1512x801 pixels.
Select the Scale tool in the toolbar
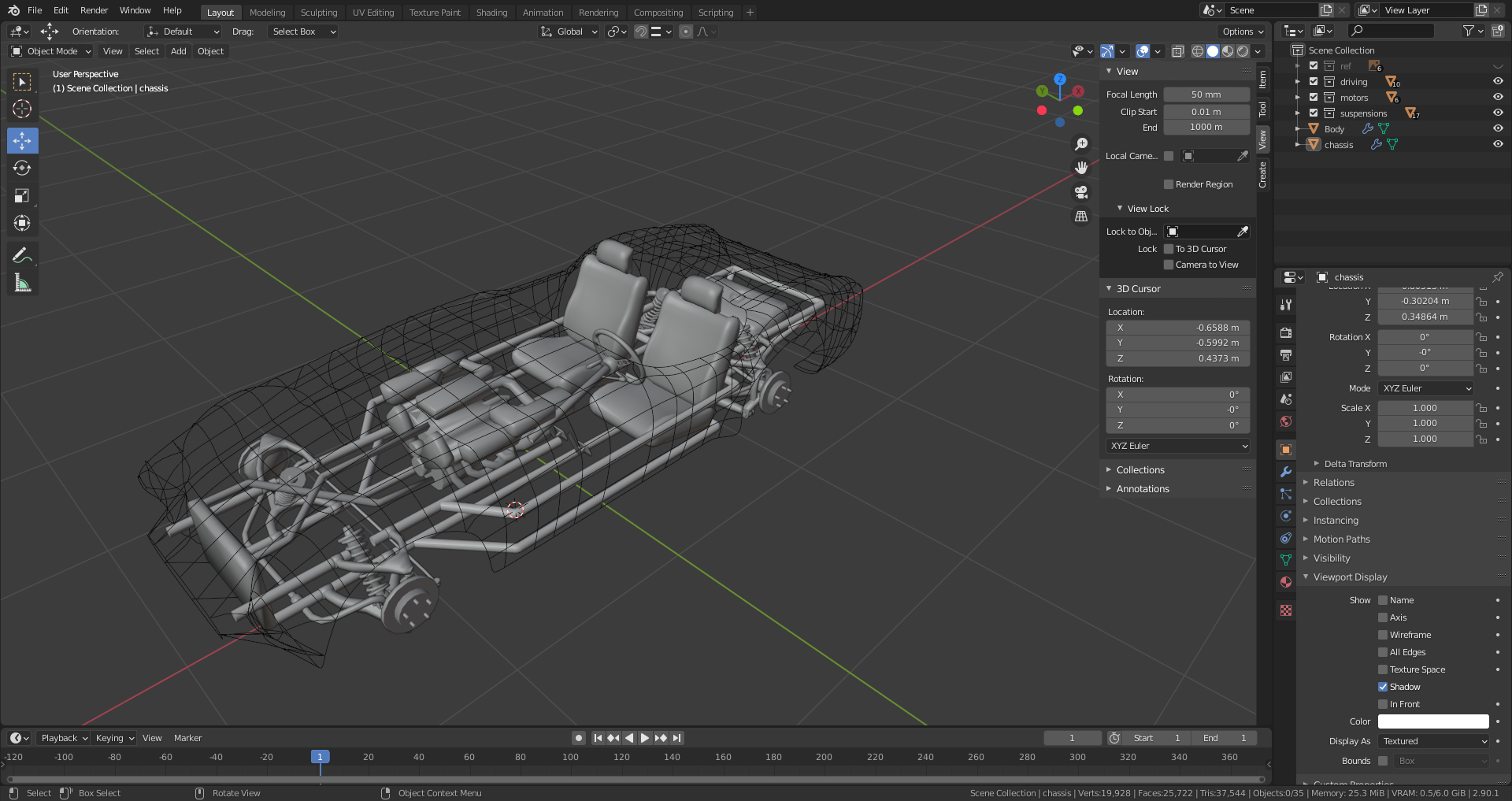click(x=22, y=196)
